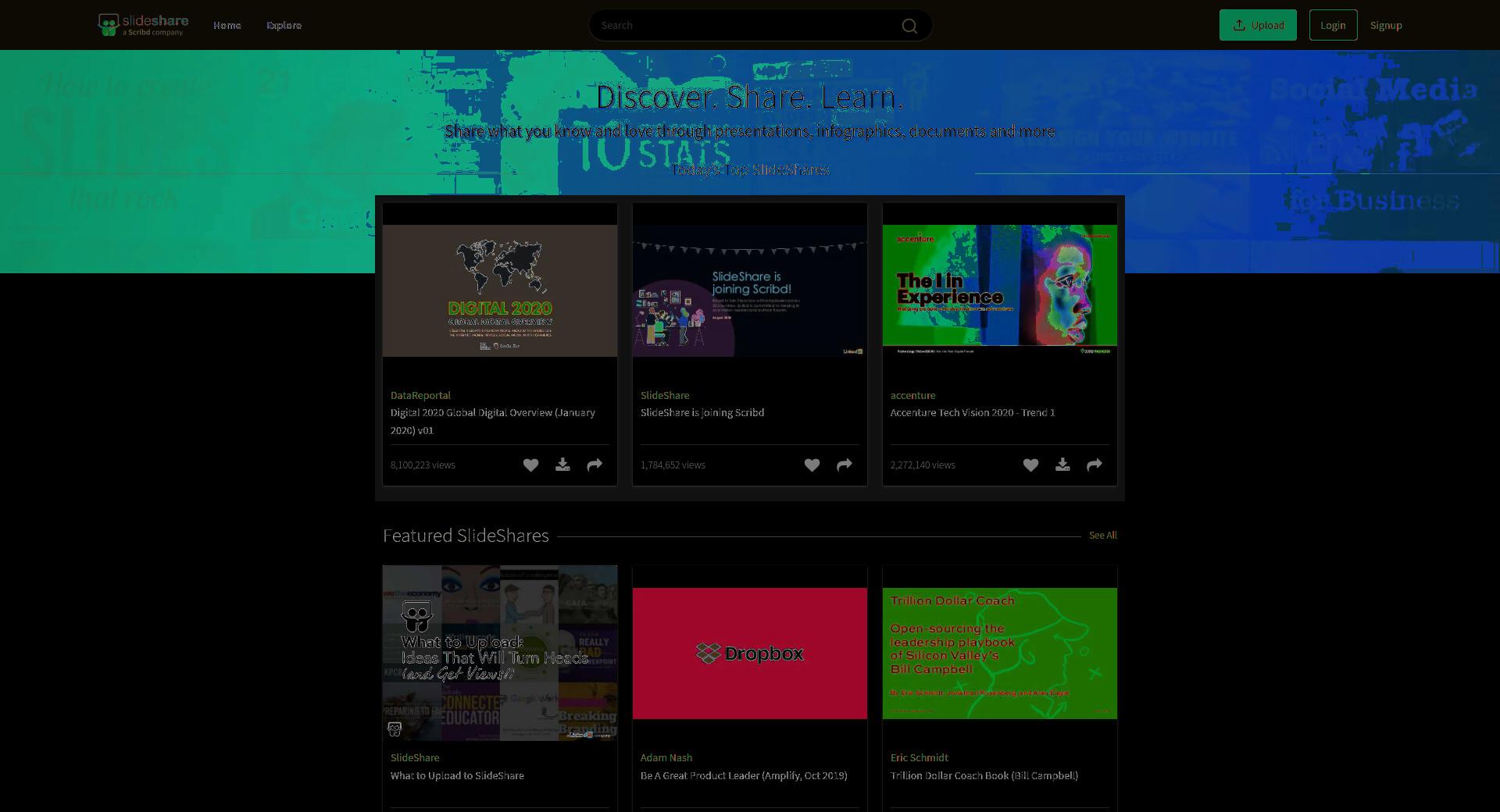Open the DataReportal author link
Image resolution: width=1500 pixels, height=812 pixels.
click(420, 396)
